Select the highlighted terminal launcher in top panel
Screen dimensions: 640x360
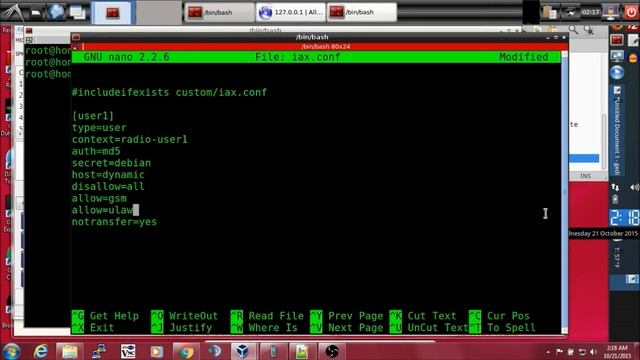point(113,12)
